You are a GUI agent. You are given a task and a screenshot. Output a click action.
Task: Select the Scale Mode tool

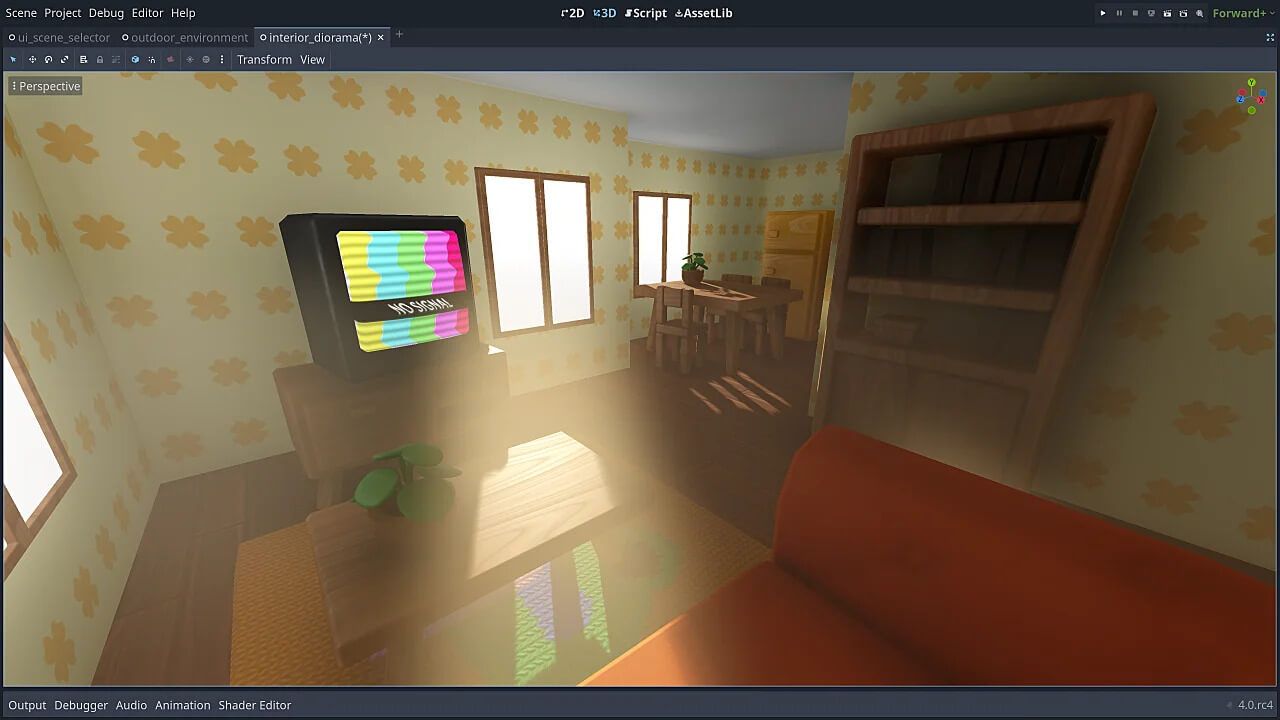[64, 59]
